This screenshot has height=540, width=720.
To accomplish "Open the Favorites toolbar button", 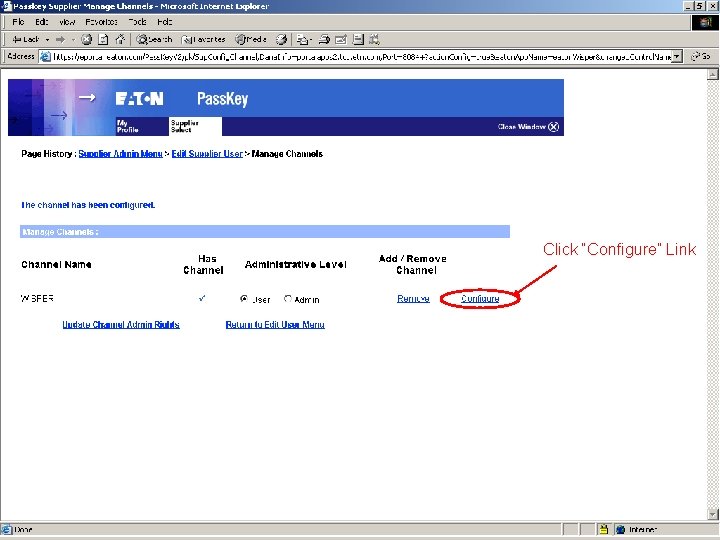I will (x=203, y=39).
